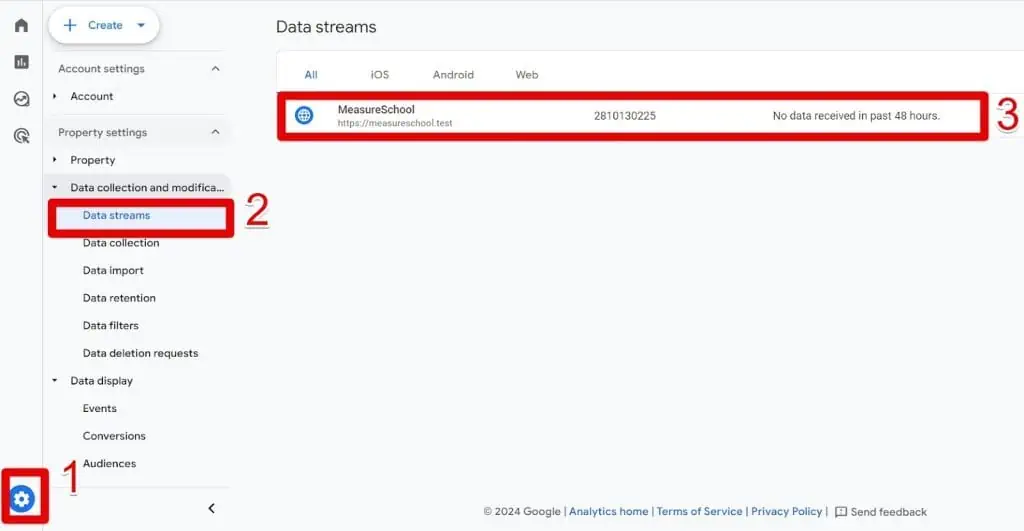The width and height of the screenshot is (1024, 531).
Task: Switch to the All streams tab
Action: point(311,74)
